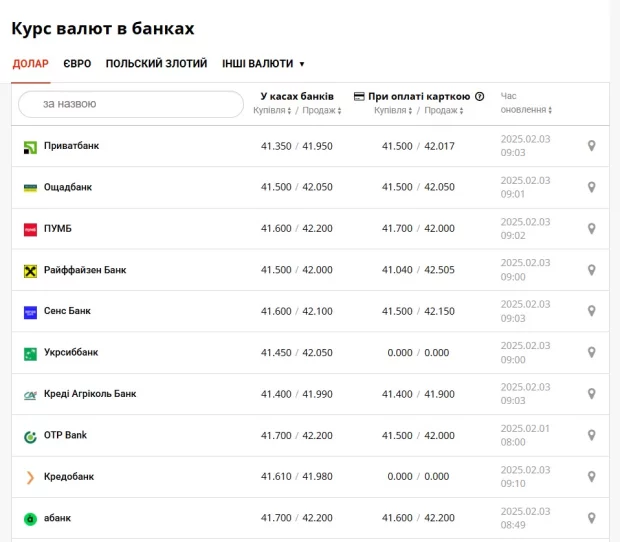Sort by cash desk Купівля rate
This screenshot has width=620, height=542.
tap(272, 110)
